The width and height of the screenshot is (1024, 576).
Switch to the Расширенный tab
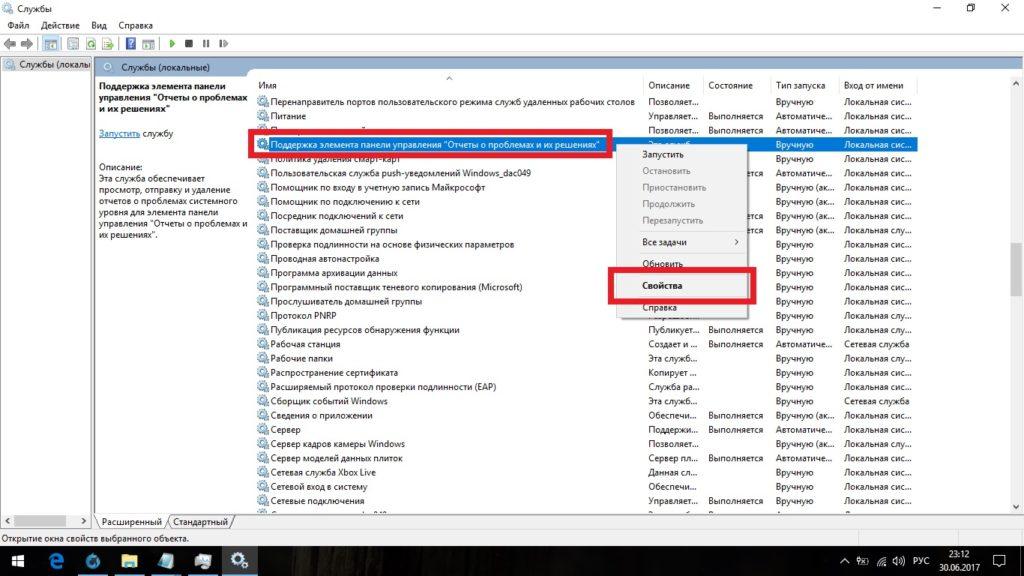pos(131,522)
